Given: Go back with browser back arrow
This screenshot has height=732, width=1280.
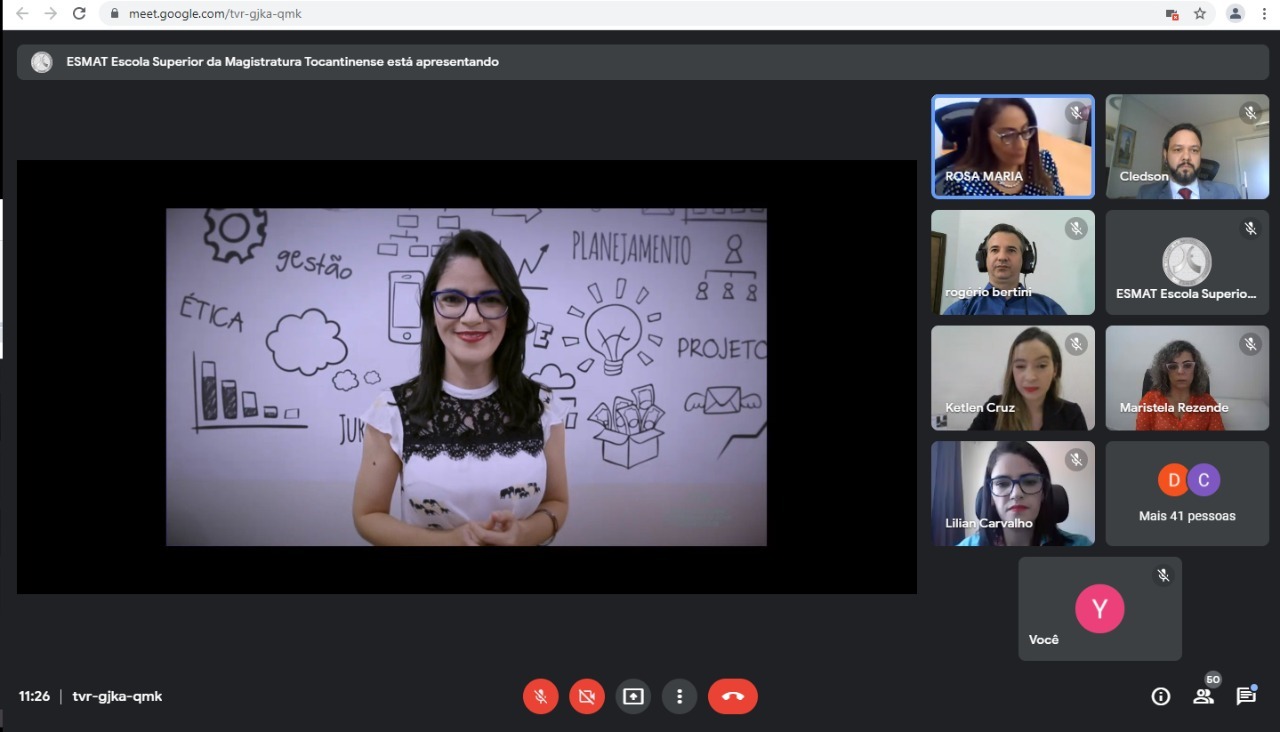Looking at the screenshot, I should coord(22,14).
